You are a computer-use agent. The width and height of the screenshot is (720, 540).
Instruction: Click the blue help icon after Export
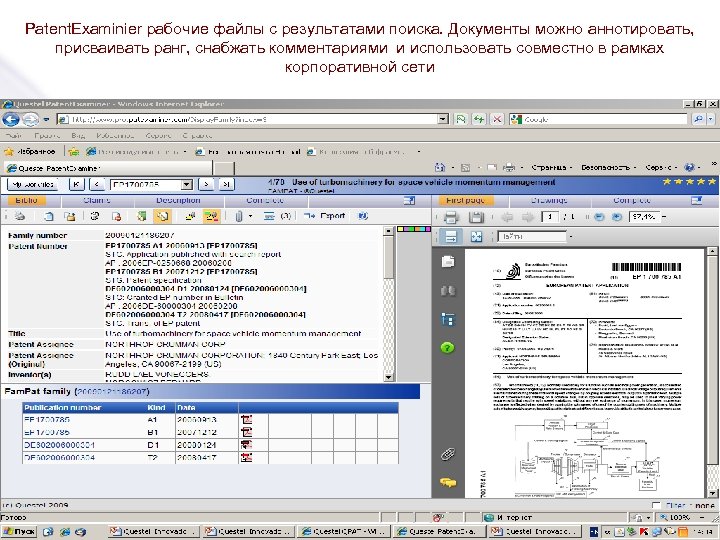pos(363,216)
